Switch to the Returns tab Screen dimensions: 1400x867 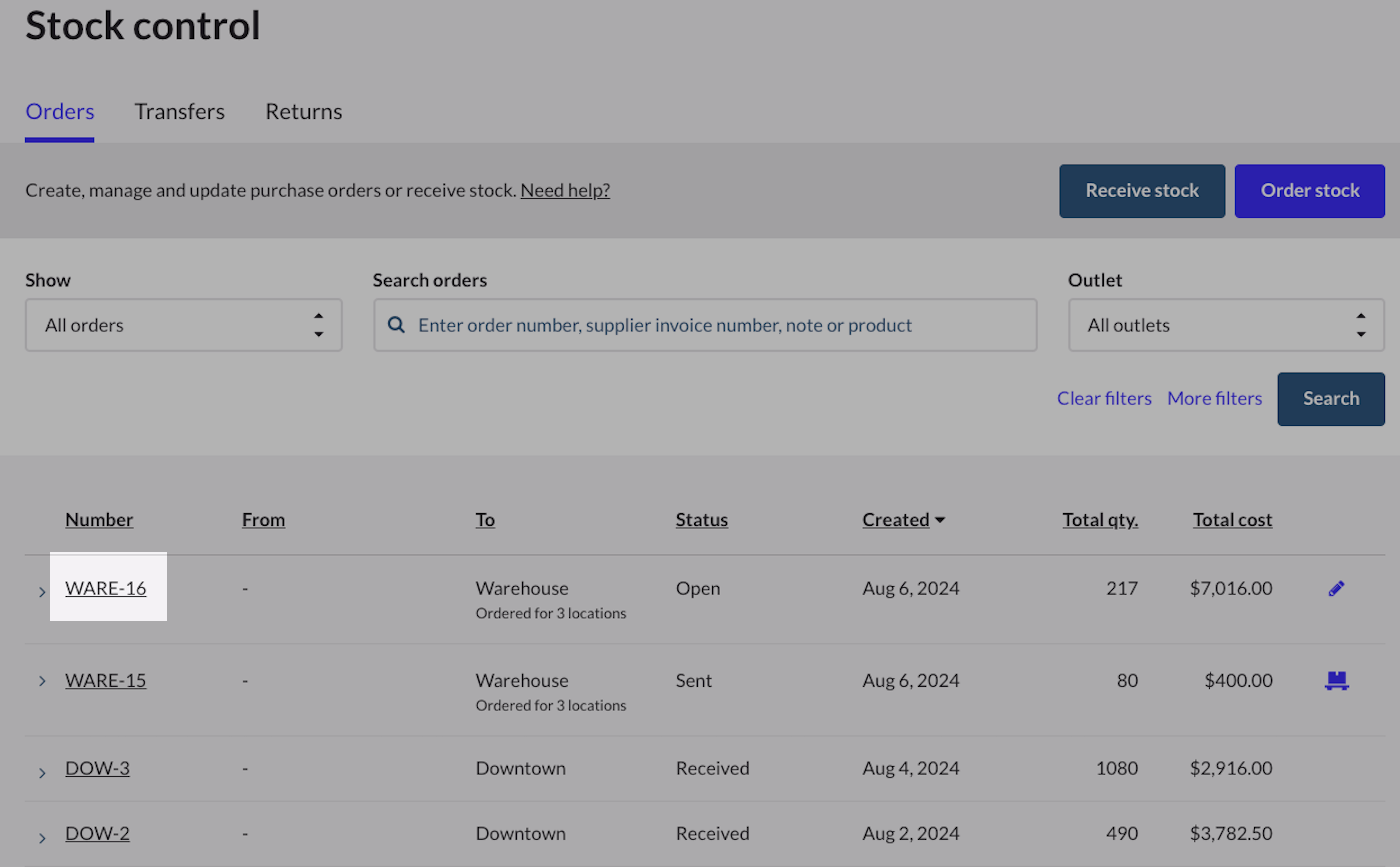coord(304,112)
